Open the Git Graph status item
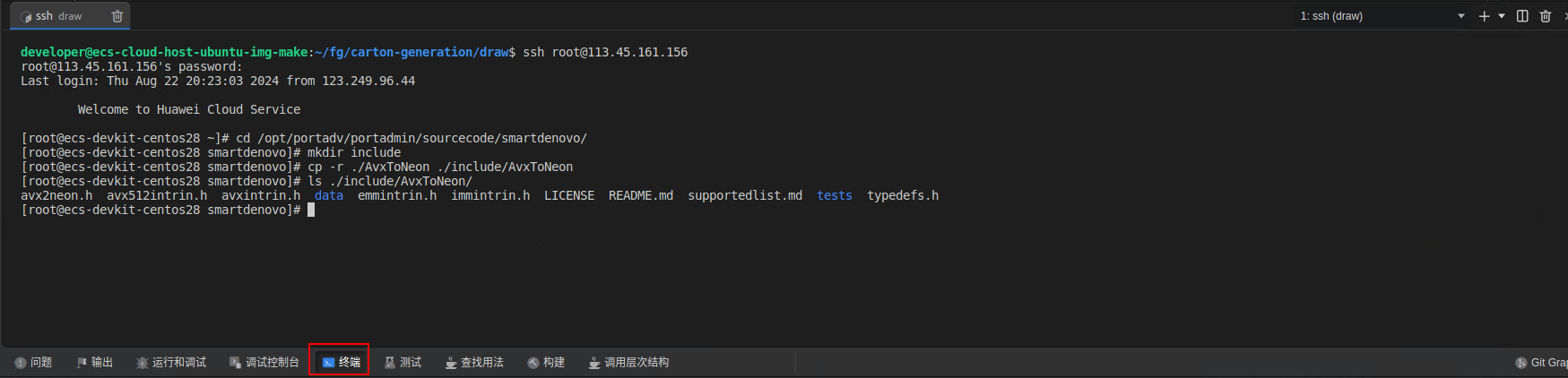Screen dimensions: 1568x378 point(1542,363)
